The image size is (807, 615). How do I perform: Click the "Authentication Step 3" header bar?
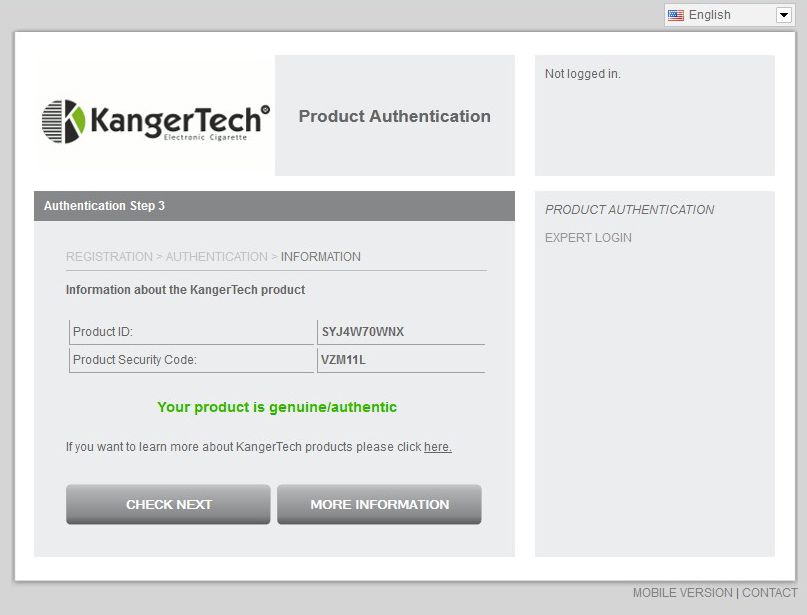(x=274, y=206)
